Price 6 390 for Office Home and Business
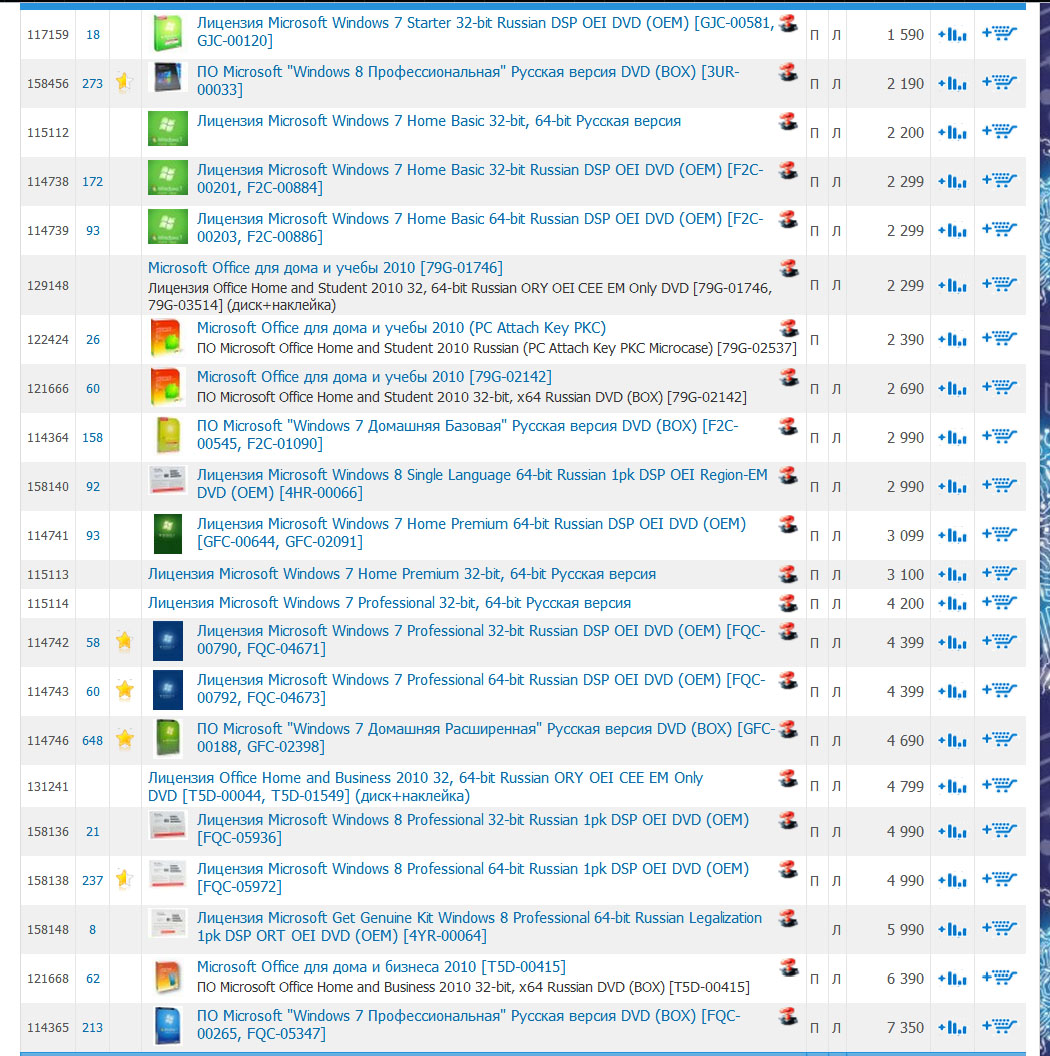The height and width of the screenshot is (1056, 1050). pos(905,979)
